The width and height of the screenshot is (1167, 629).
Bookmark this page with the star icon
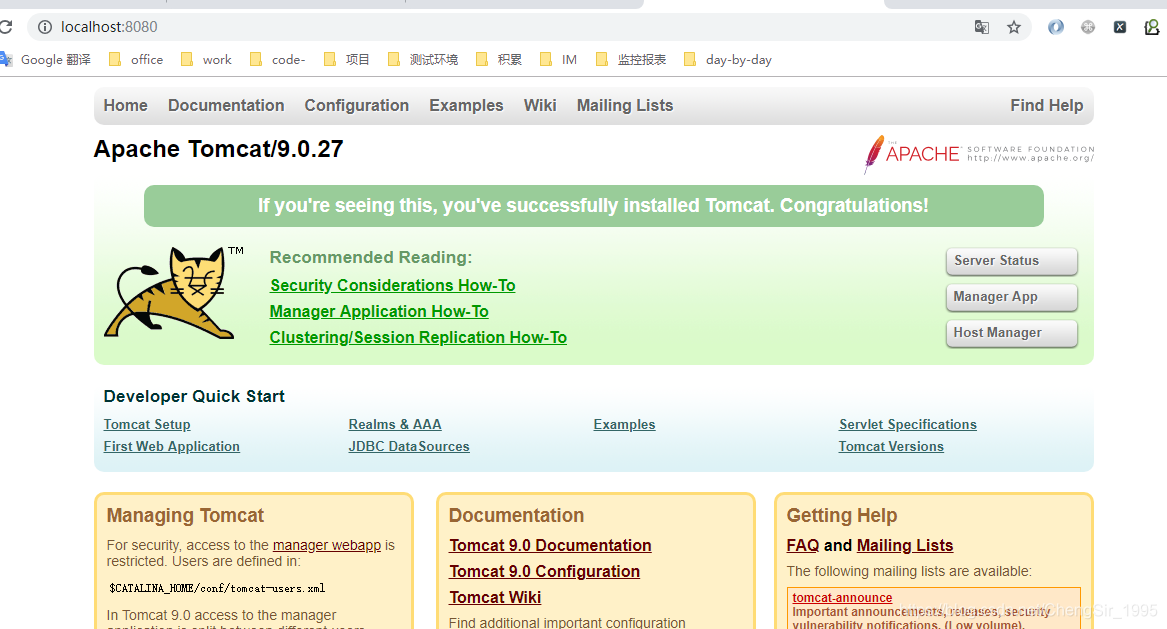pos(1014,28)
